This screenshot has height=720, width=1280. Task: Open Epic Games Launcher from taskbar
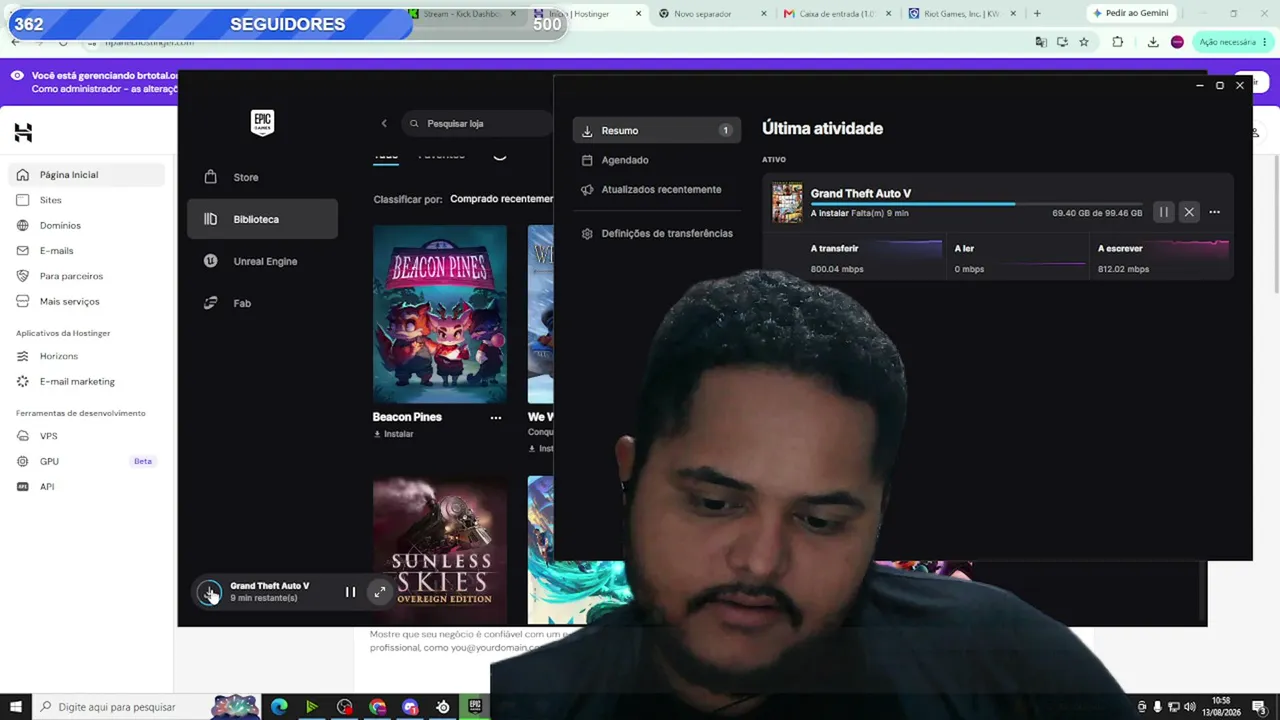(475, 707)
